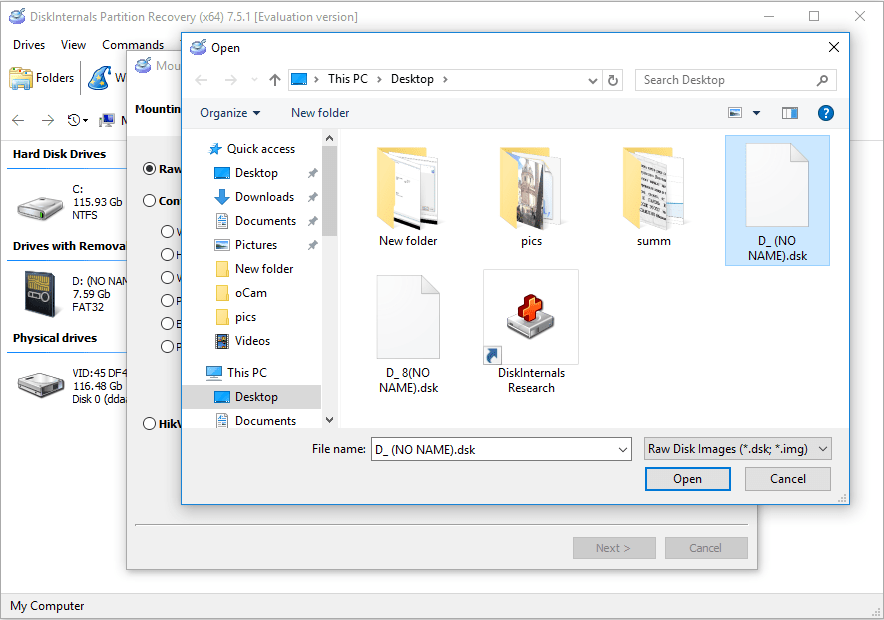Select the Hik radio button option
The image size is (884, 620).
pyautogui.click(x=150, y=424)
